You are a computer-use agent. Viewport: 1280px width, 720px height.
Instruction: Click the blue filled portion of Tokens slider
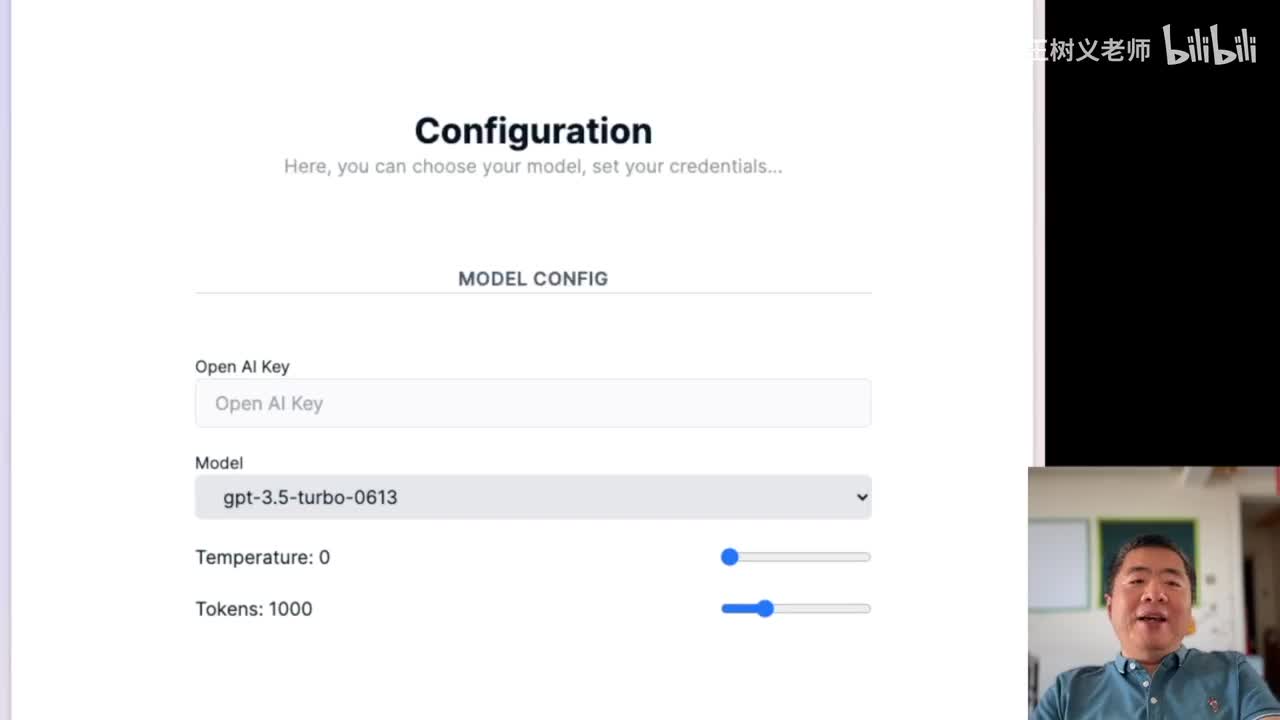[x=740, y=608]
